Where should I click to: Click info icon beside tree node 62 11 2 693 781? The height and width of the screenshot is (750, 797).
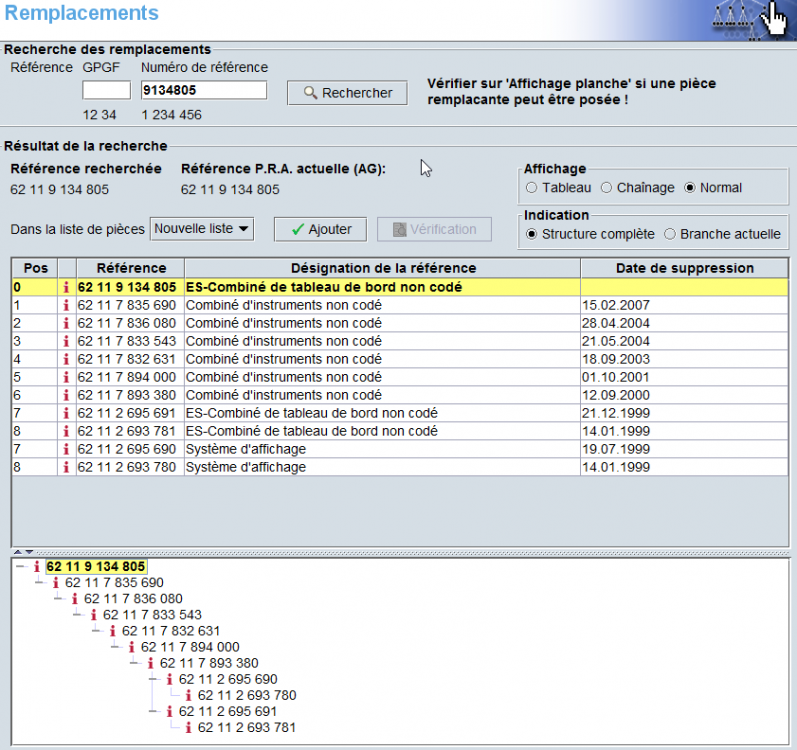click(x=189, y=728)
